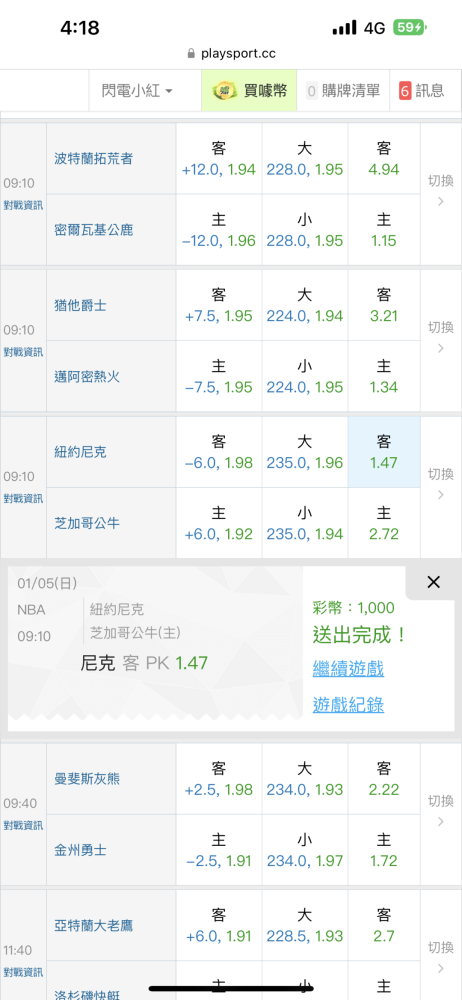The height and width of the screenshot is (1000, 462).
Task: Tap the 切換 arrow for Knicks-Bulls game
Action: click(x=441, y=496)
